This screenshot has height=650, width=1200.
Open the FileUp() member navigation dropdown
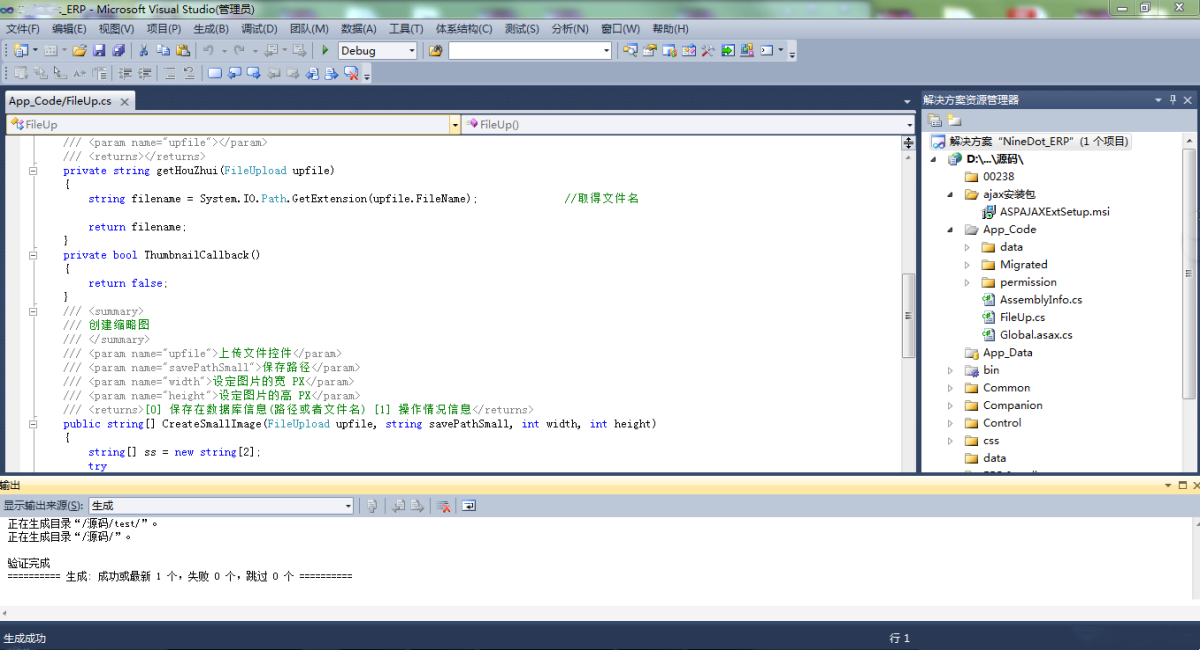click(x=909, y=124)
